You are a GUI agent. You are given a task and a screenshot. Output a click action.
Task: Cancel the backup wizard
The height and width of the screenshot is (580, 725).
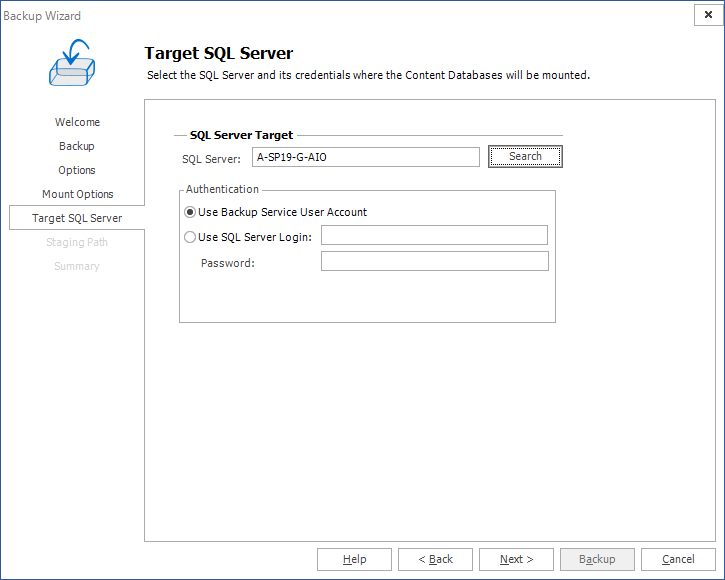pyautogui.click(x=678, y=559)
